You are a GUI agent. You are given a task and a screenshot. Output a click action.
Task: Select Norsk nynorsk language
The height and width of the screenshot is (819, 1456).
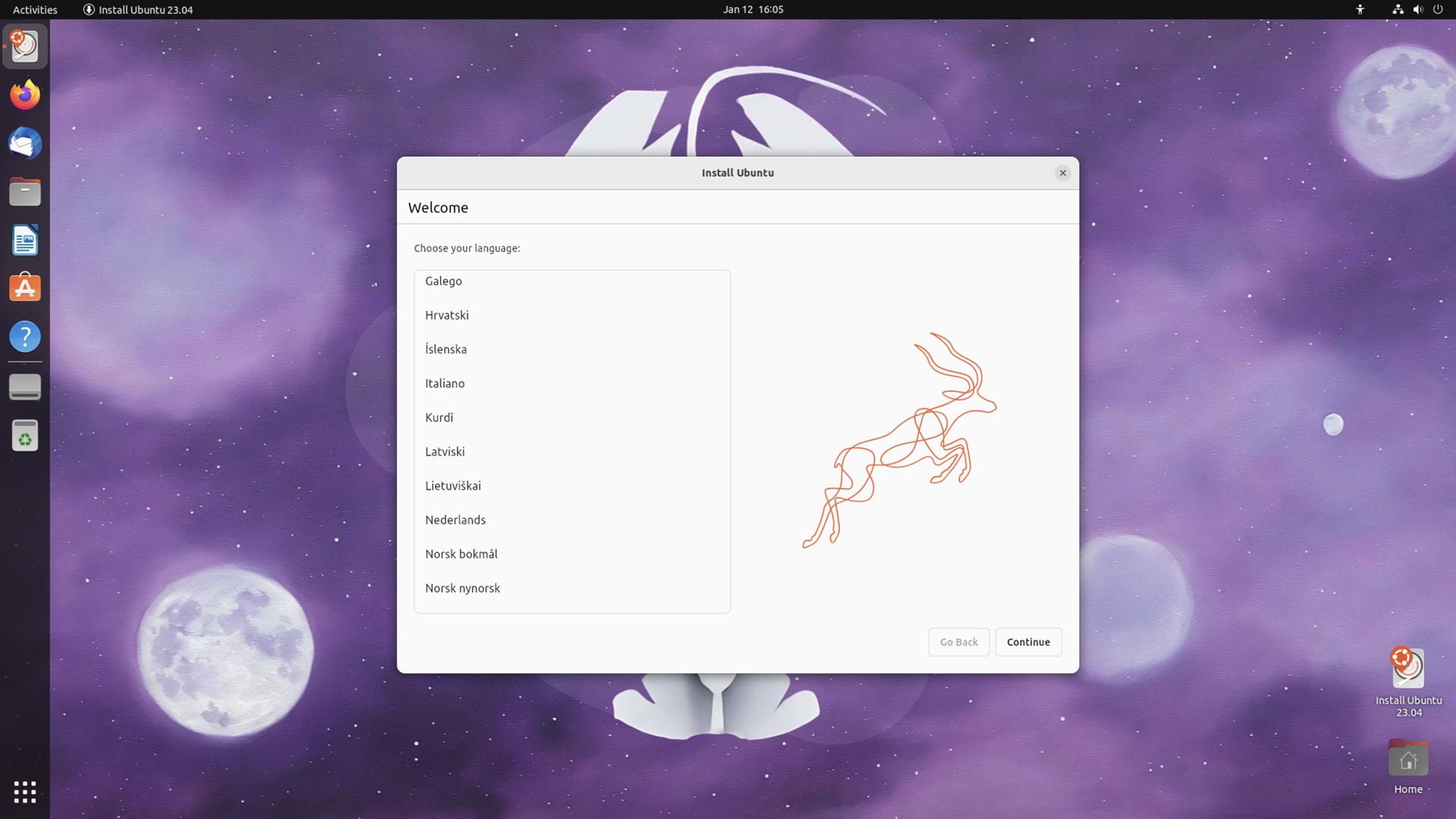(x=573, y=588)
